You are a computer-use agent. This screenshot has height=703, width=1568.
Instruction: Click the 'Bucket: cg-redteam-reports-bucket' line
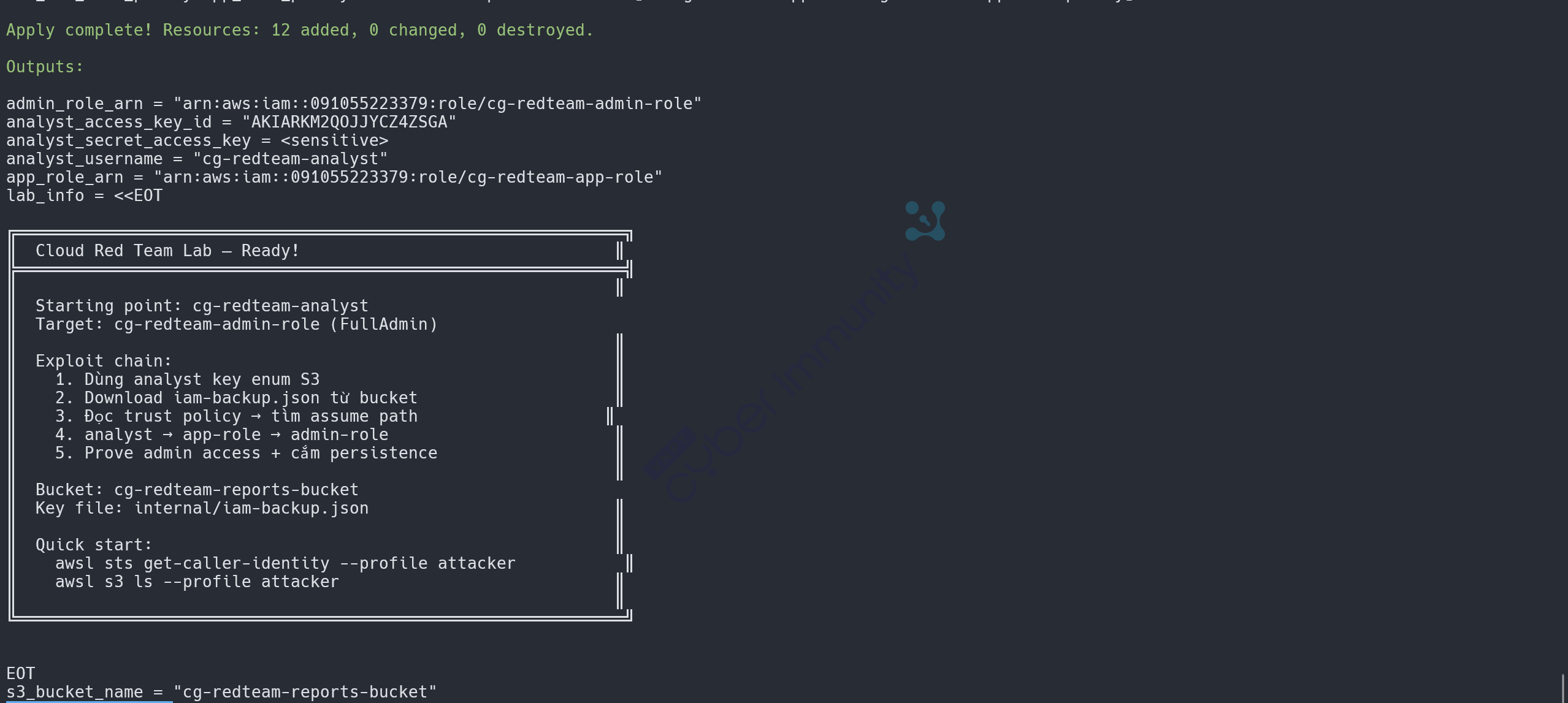click(x=197, y=490)
